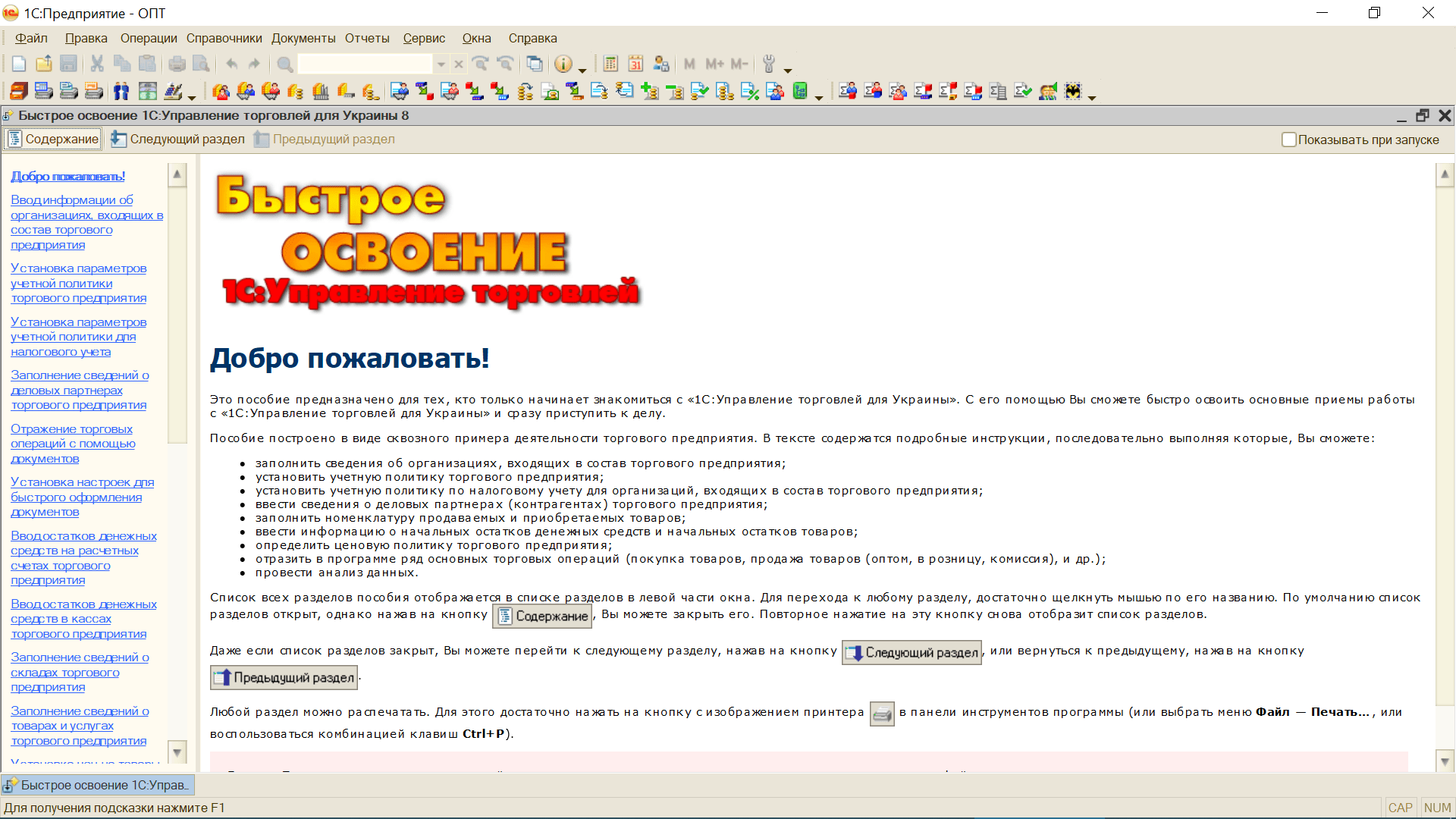Image resolution: width=1456 pixels, height=819 pixels.
Task: Open link Заполнение сведений о складах
Action: (x=80, y=672)
